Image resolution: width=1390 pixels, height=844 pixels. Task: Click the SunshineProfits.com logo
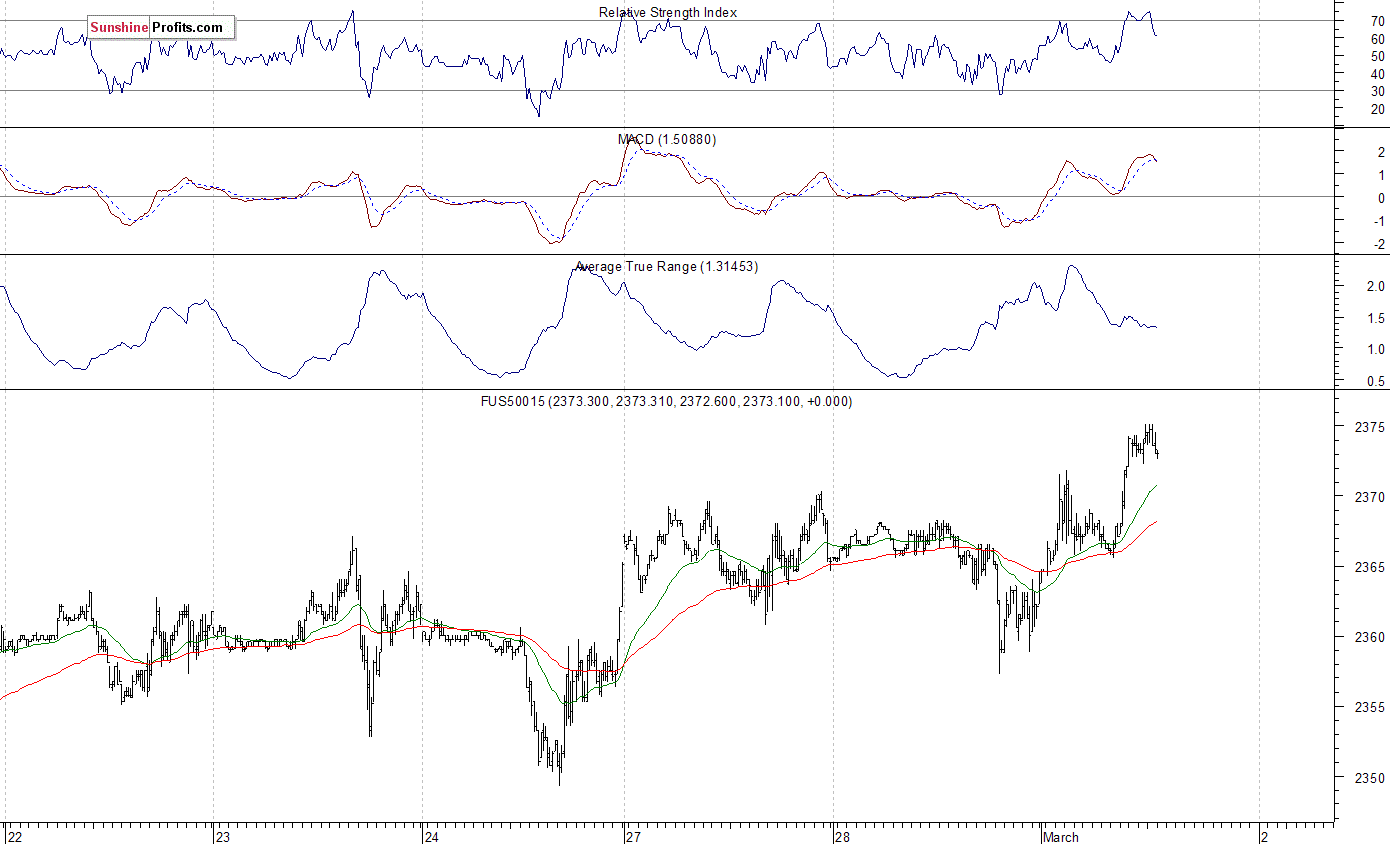(161, 27)
